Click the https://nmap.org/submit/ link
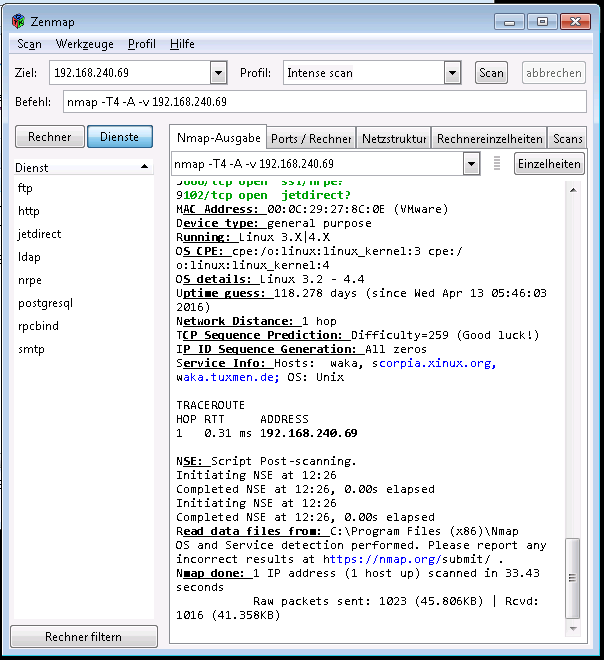Image resolution: width=604 pixels, height=660 pixels. (x=407, y=559)
